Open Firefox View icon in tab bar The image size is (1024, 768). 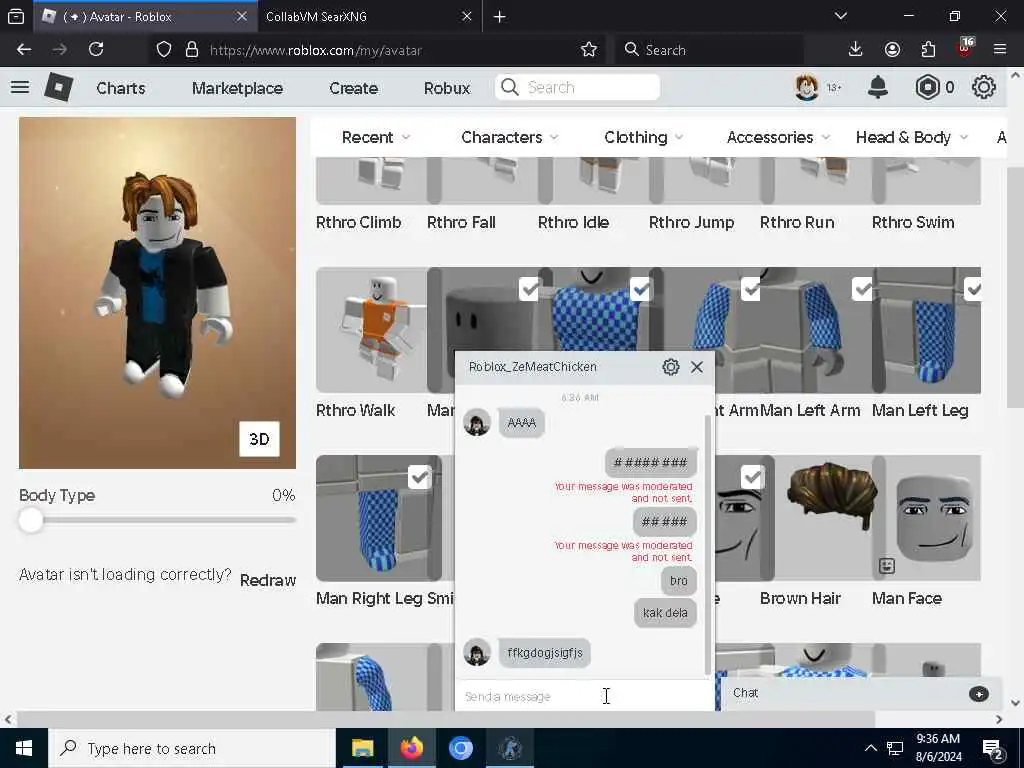click(x=16, y=17)
